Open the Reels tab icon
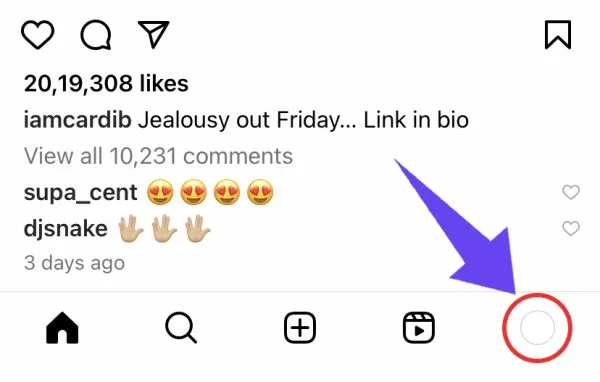The height and width of the screenshot is (382, 600). point(419,328)
